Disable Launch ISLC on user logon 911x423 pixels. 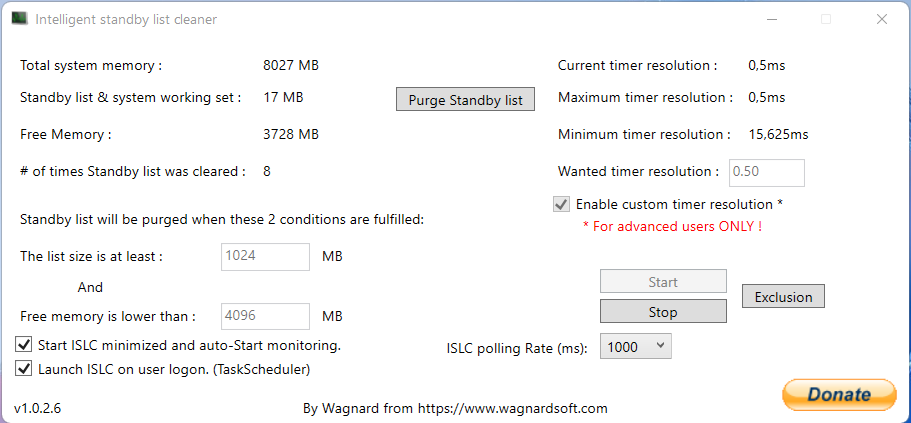click(x=24, y=369)
